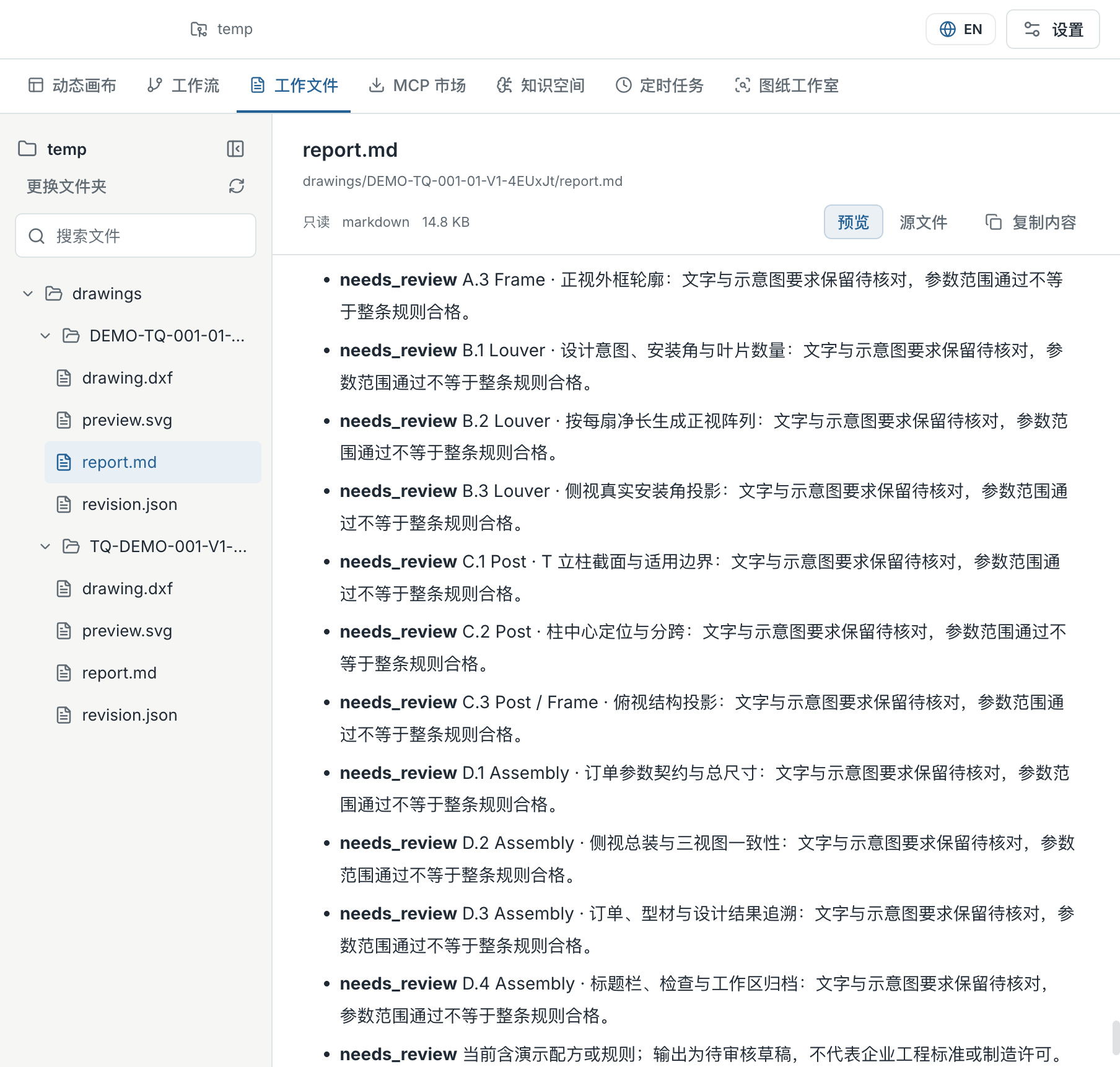Click the MCP 市场 download icon

pyautogui.click(x=376, y=85)
